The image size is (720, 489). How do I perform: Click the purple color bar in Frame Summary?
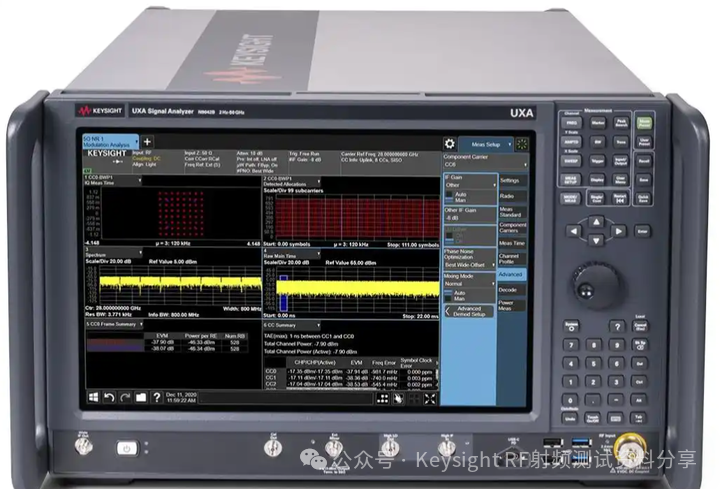(x=115, y=348)
